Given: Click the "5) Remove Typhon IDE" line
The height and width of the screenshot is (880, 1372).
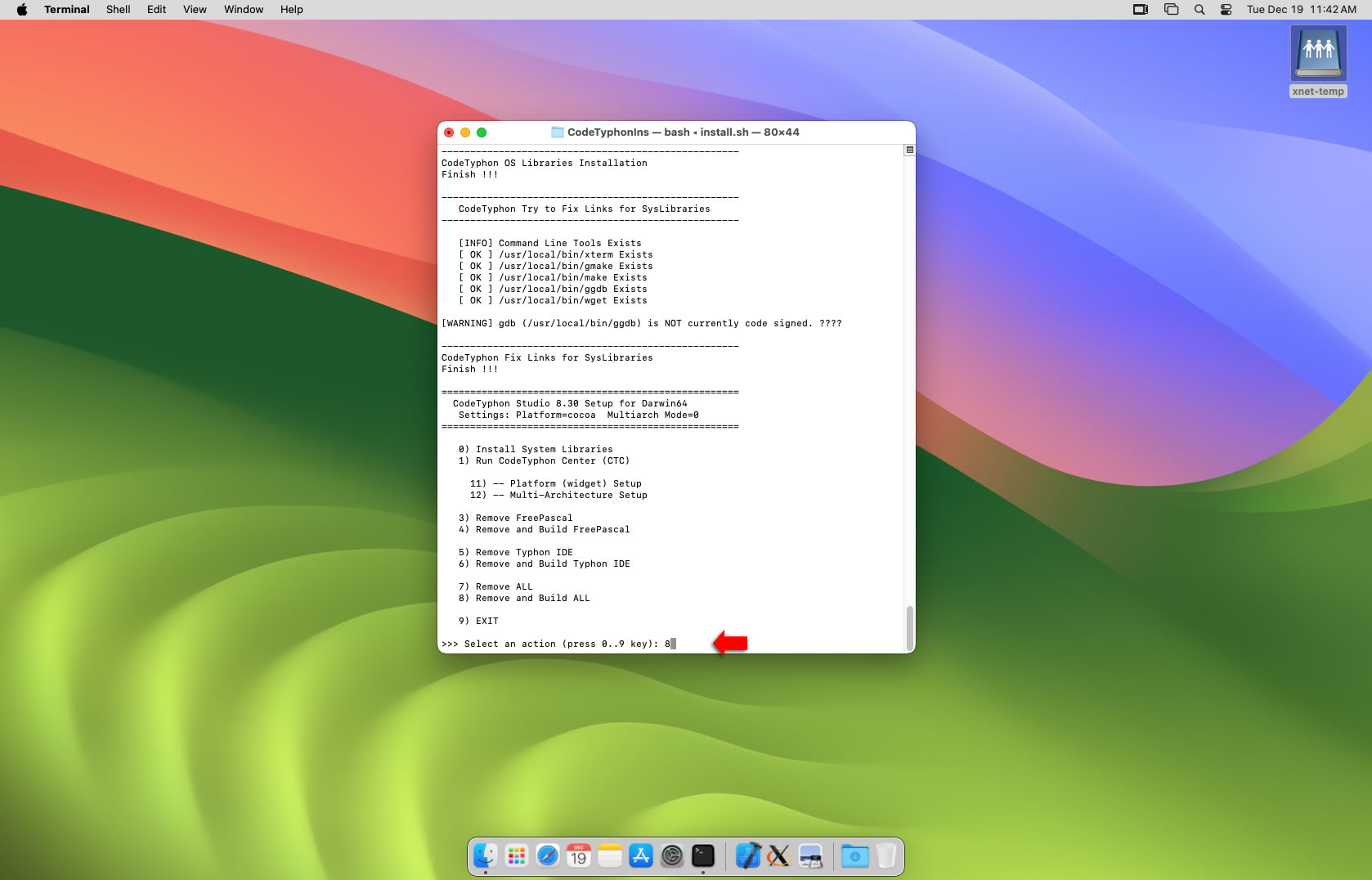Looking at the screenshot, I should 515,553.
